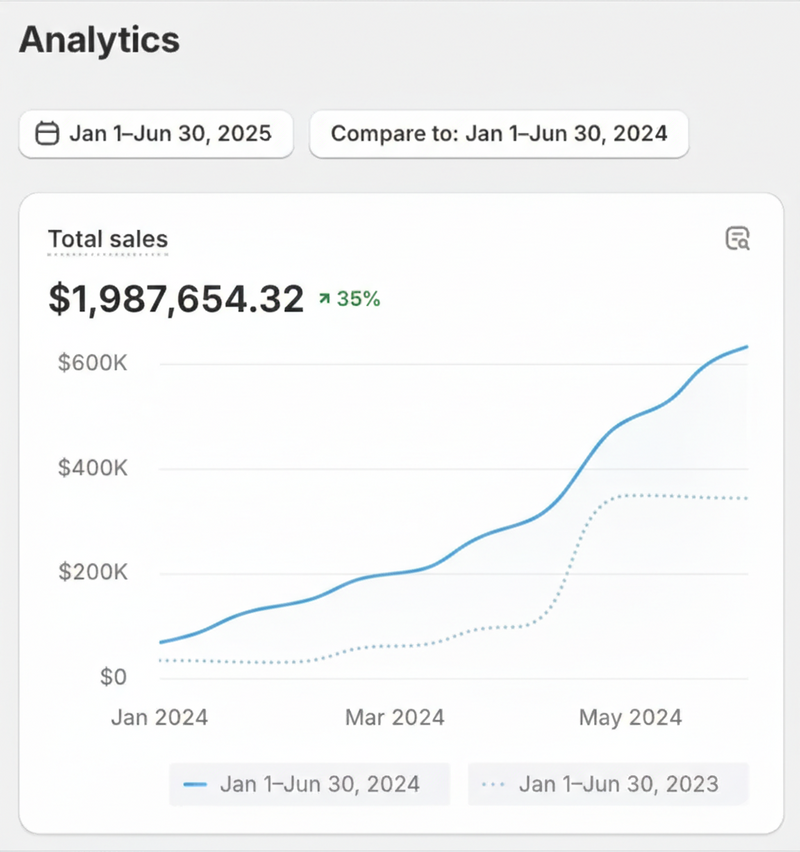Click the $400K axis label
The image size is (800, 852).
pyautogui.click(x=93, y=468)
